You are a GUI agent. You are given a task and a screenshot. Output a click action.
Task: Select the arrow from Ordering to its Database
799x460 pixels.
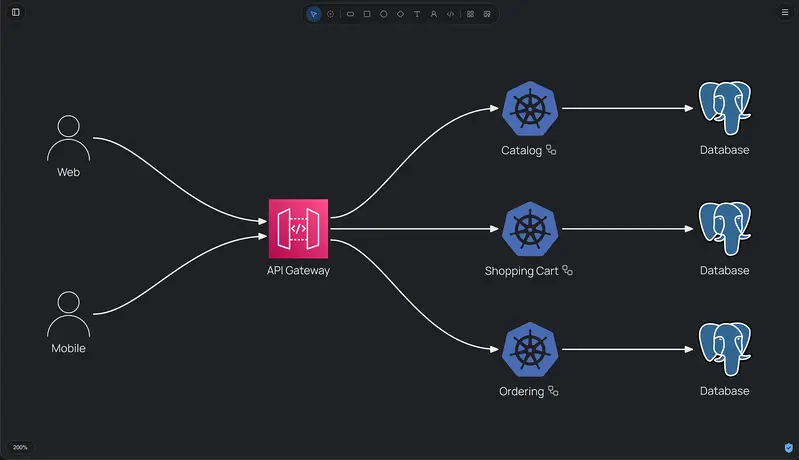628,349
